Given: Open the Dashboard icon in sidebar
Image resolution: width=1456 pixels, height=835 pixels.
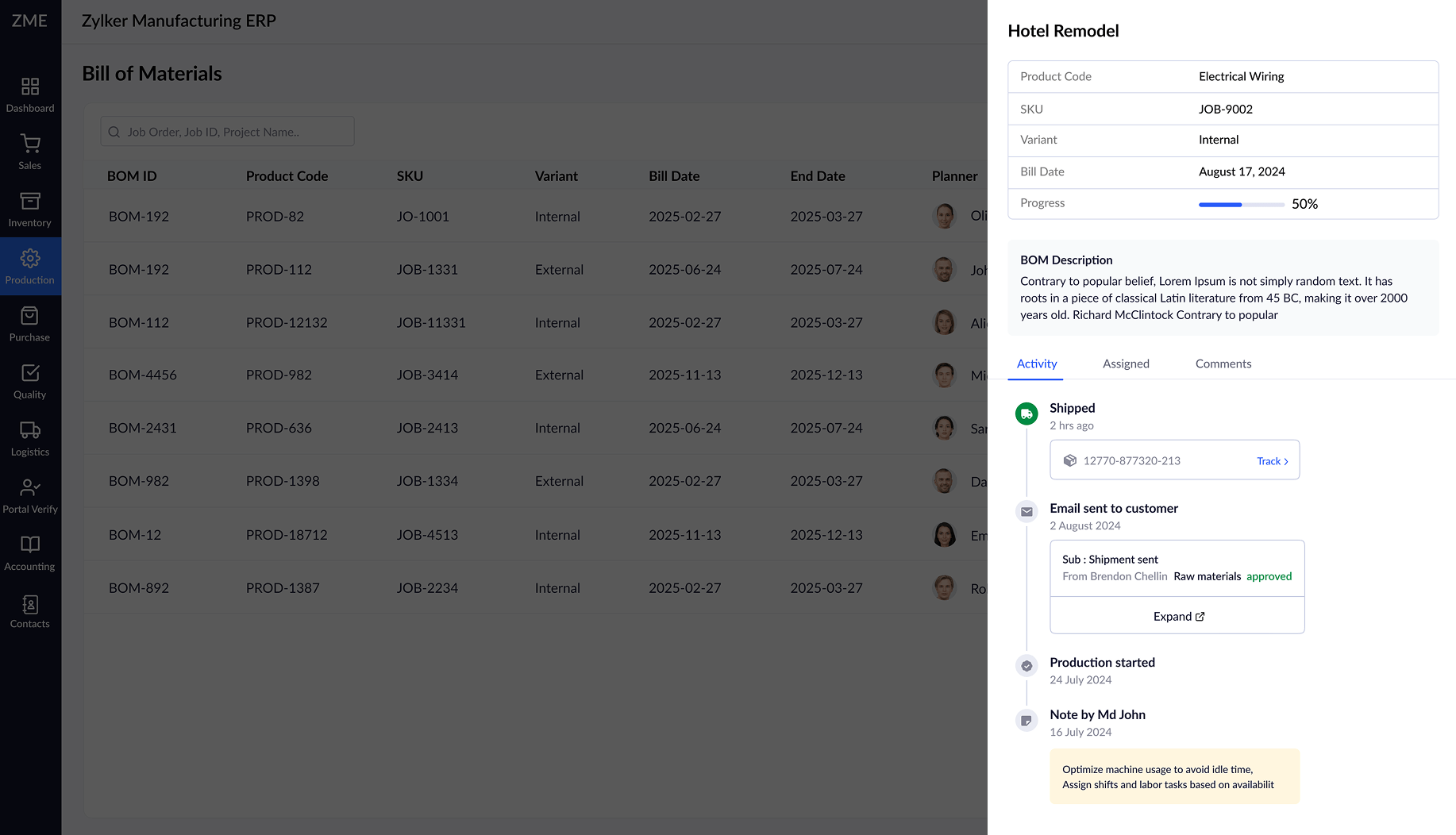Looking at the screenshot, I should tap(30, 87).
